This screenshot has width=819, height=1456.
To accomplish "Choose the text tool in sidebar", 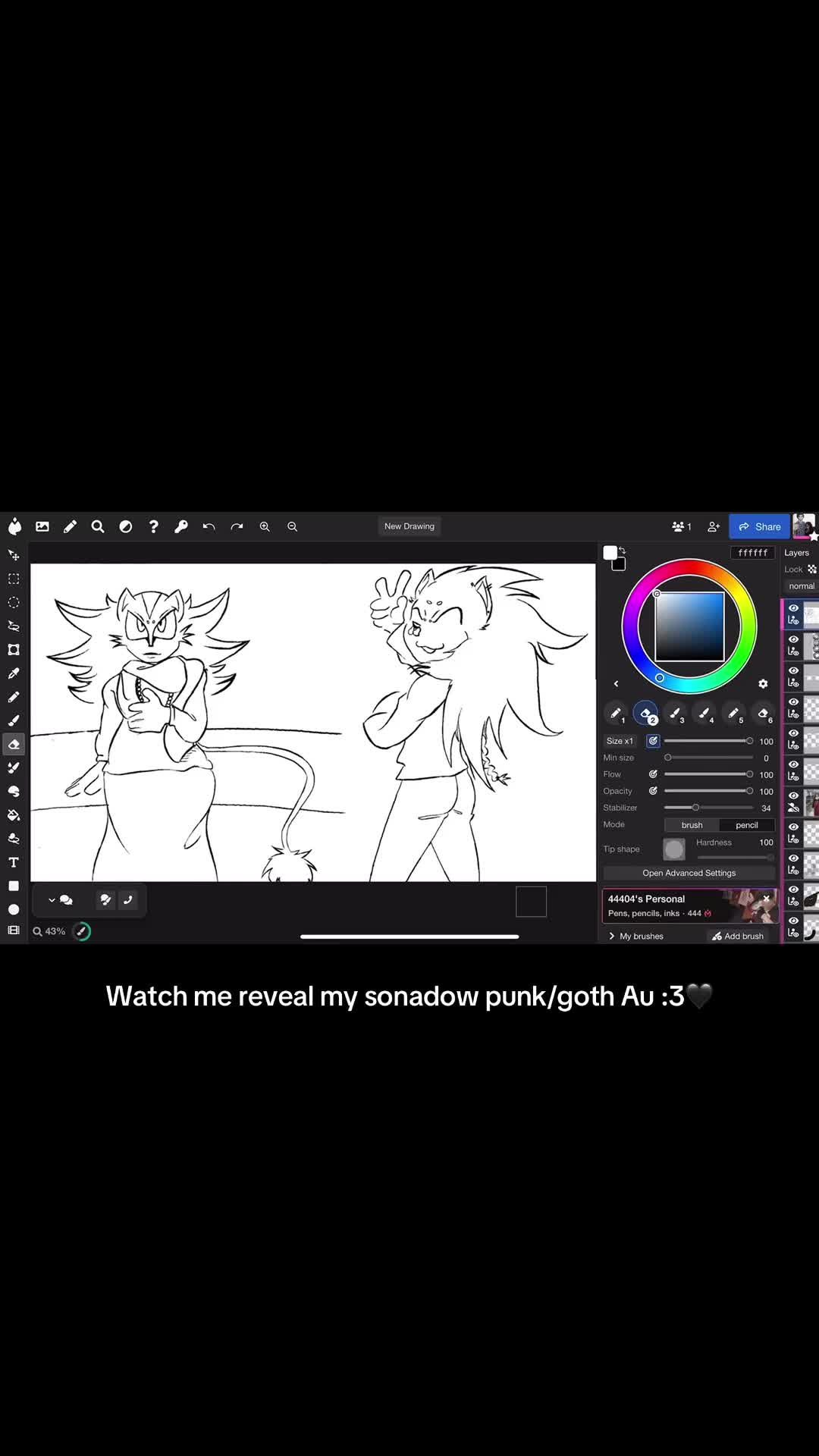I will click(x=14, y=862).
